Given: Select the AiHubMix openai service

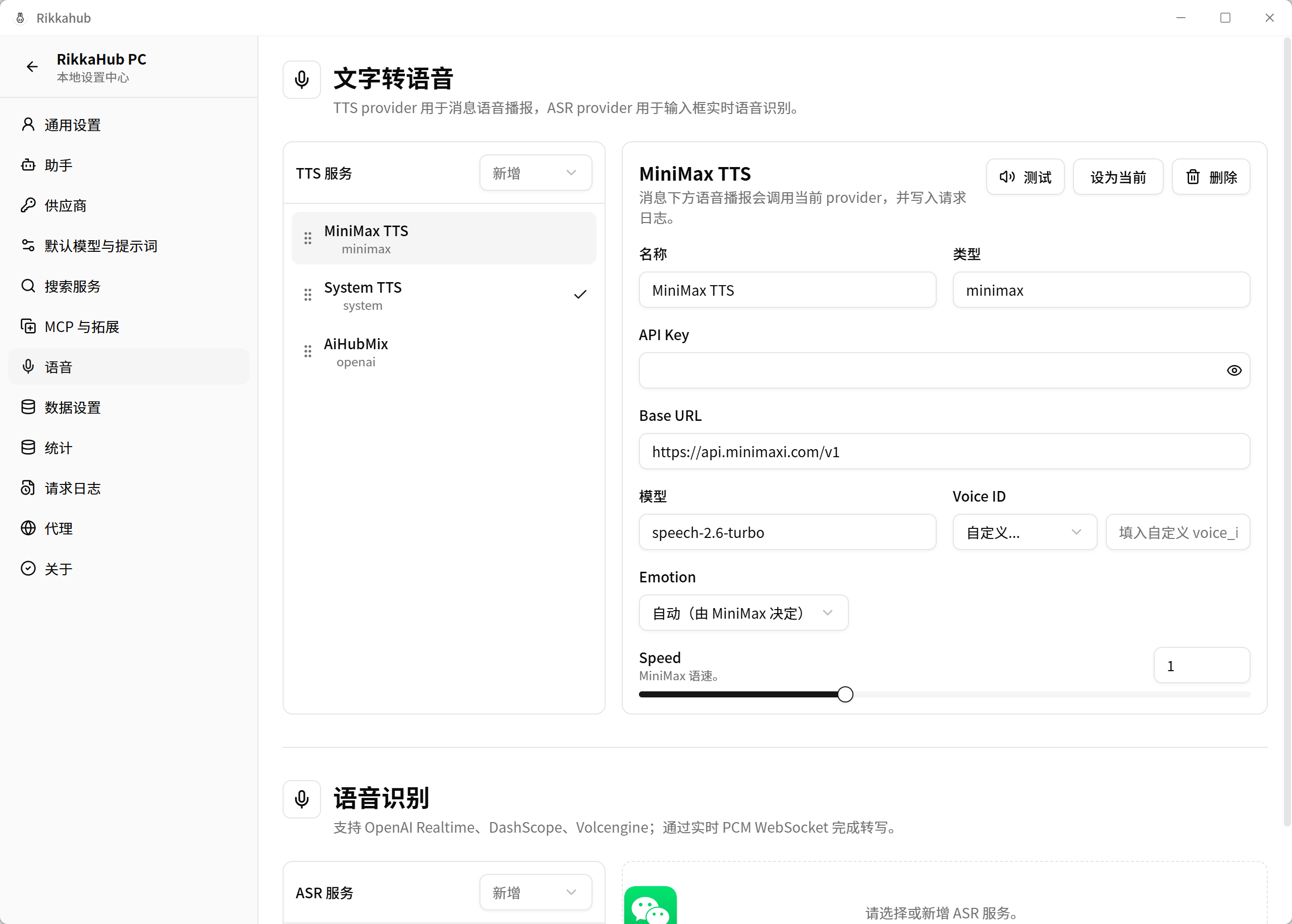Looking at the screenshot, I should tap(444, 352).
